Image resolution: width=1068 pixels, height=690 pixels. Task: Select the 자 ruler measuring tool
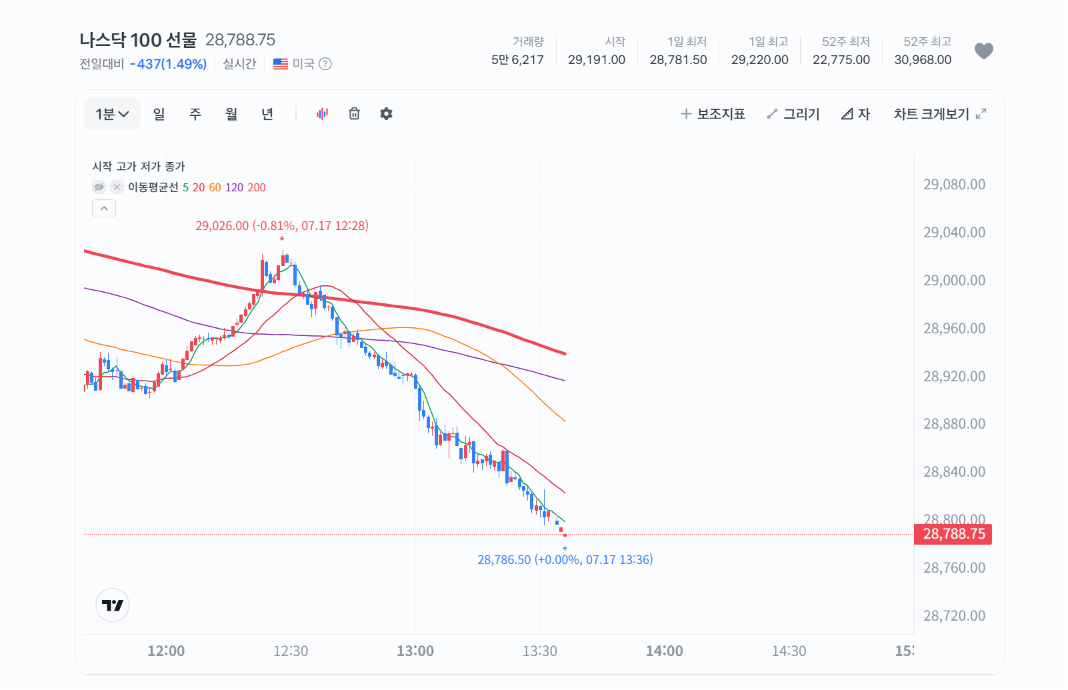point(855,114)
